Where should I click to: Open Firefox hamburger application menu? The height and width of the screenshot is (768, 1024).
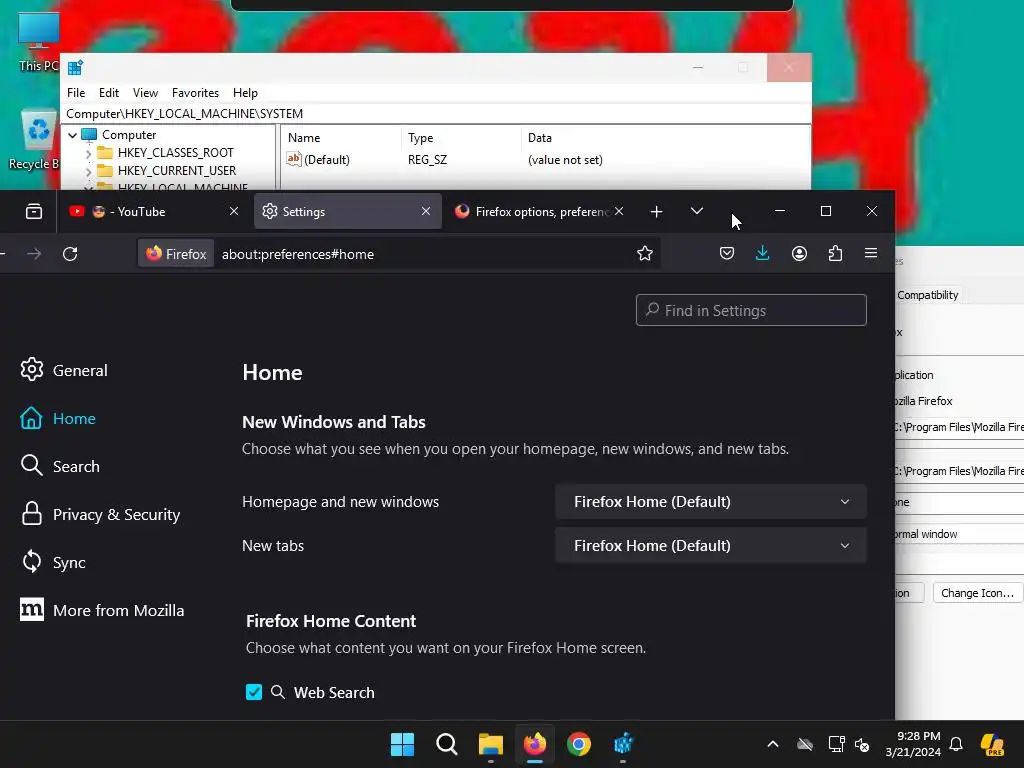[871, 253]
